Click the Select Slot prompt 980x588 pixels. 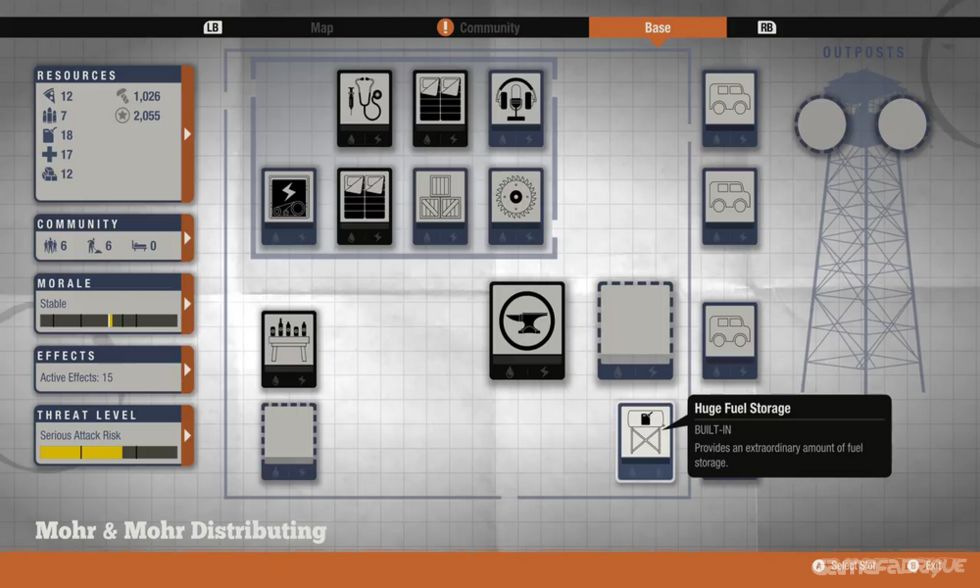pos(844,566)
